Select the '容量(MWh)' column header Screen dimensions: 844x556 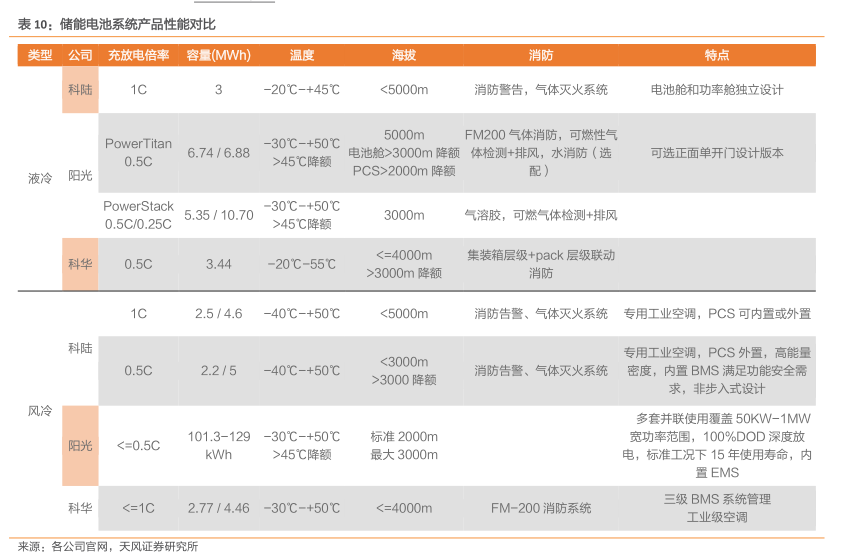tap(219, 55)
